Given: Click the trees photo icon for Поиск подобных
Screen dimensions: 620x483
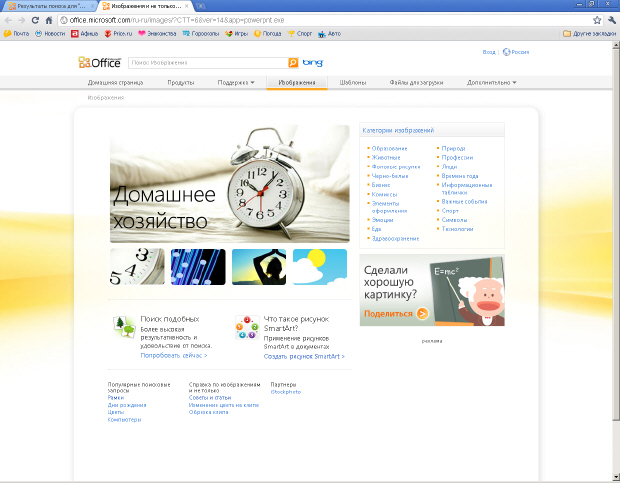Looking at the screenshot, I should click(x=124, y=326).
